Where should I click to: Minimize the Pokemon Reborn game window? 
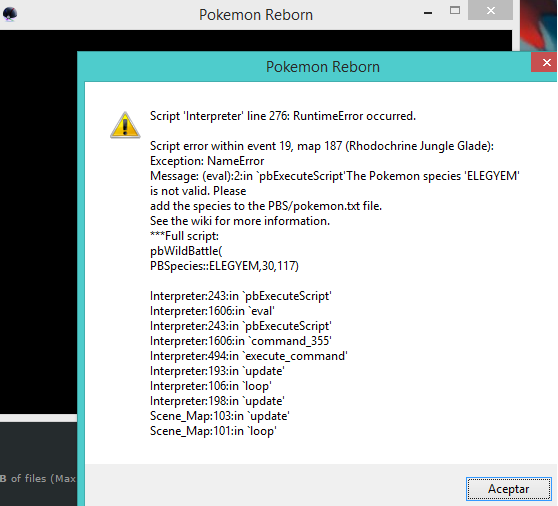click(428, 13)
